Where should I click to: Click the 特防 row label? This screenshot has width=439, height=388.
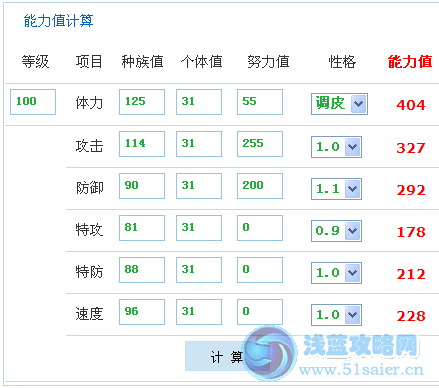(x=89, y=272)
